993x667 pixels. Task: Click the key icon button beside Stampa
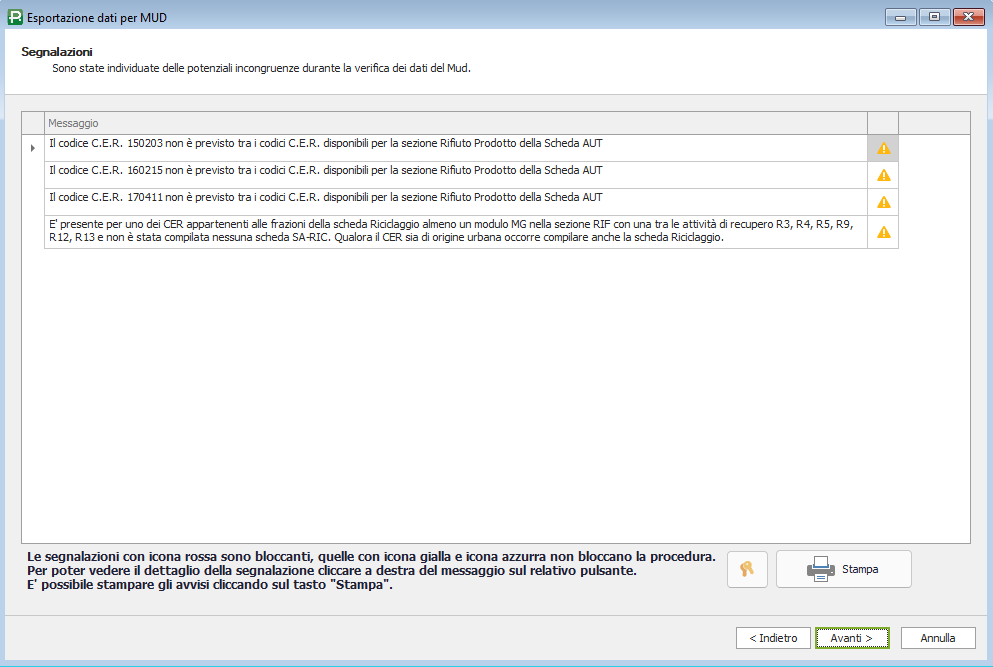[747, 569]
